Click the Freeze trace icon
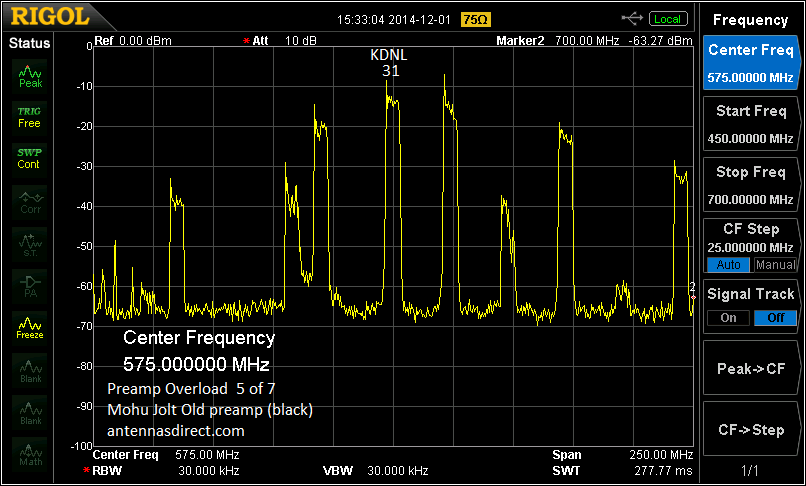Image resolution: width=806 pixels, height=486 pixels. pyautogui.click(x=30, y=328)
